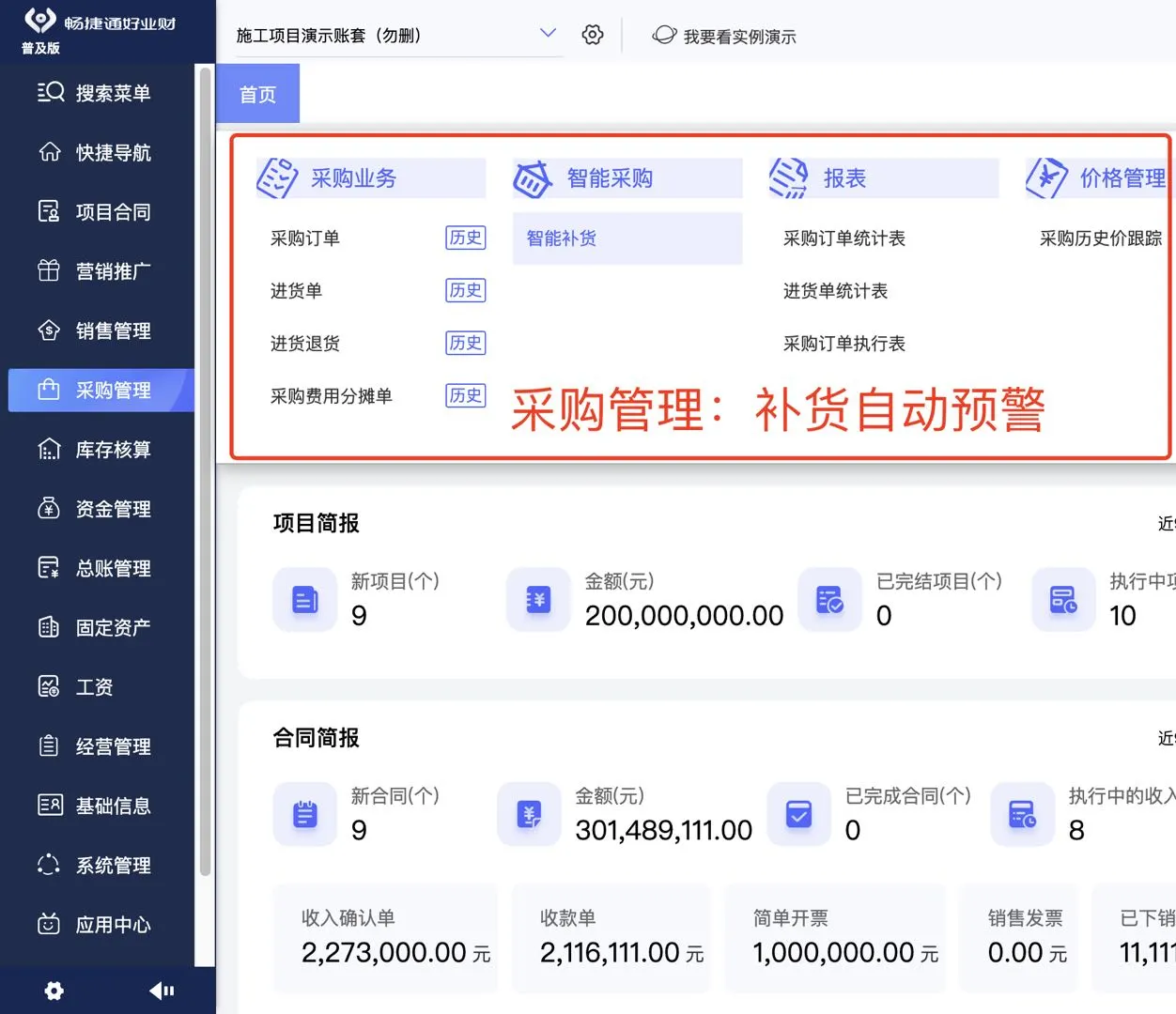Click the bottom-left settings gear
This screenshot has width=1176, height=1014.
point(54,991)
